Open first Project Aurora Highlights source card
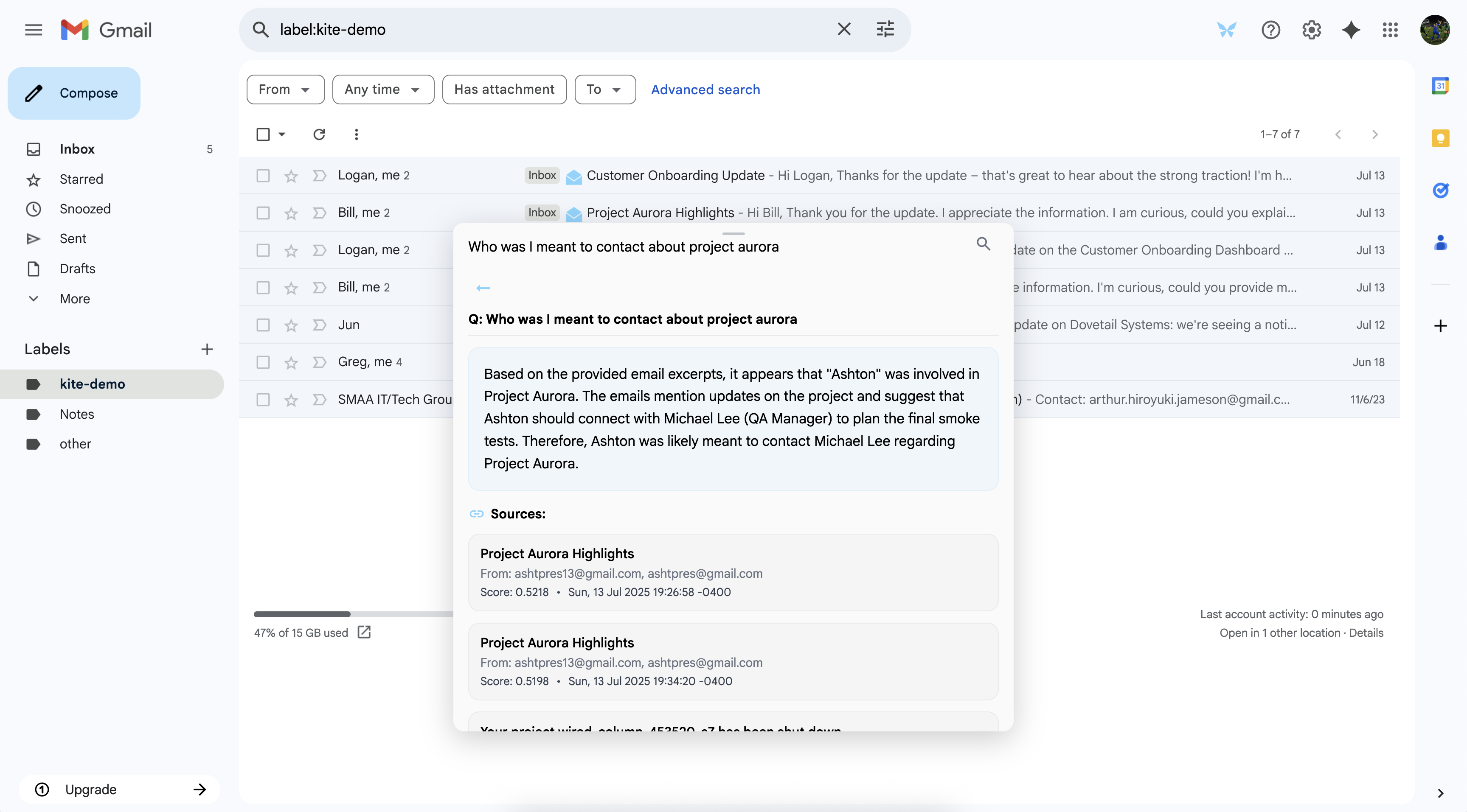The image size is (1467, 812). (x=732, y=572)
